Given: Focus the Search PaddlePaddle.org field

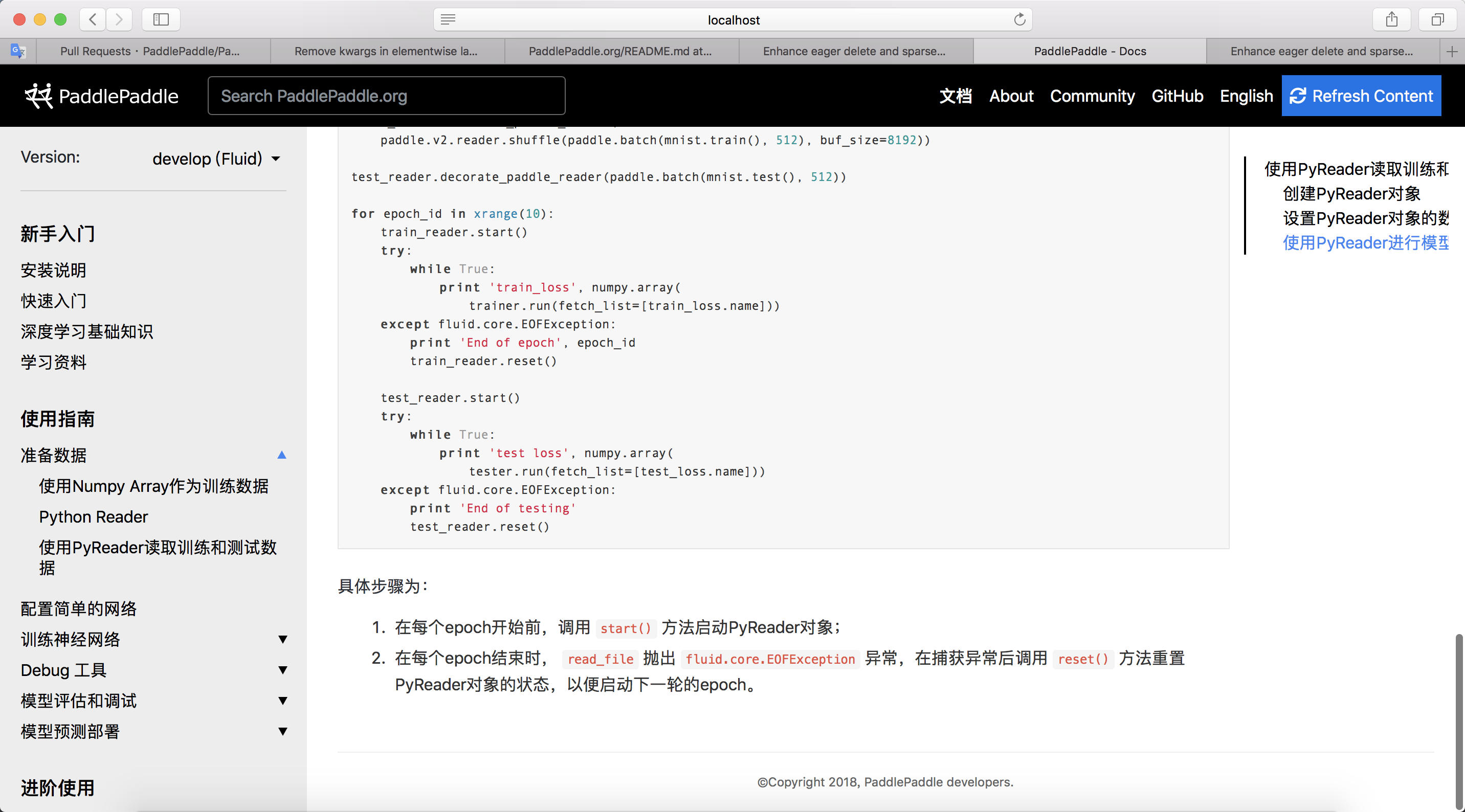Looking at the screenshot, I should click(x=386, y=96).
